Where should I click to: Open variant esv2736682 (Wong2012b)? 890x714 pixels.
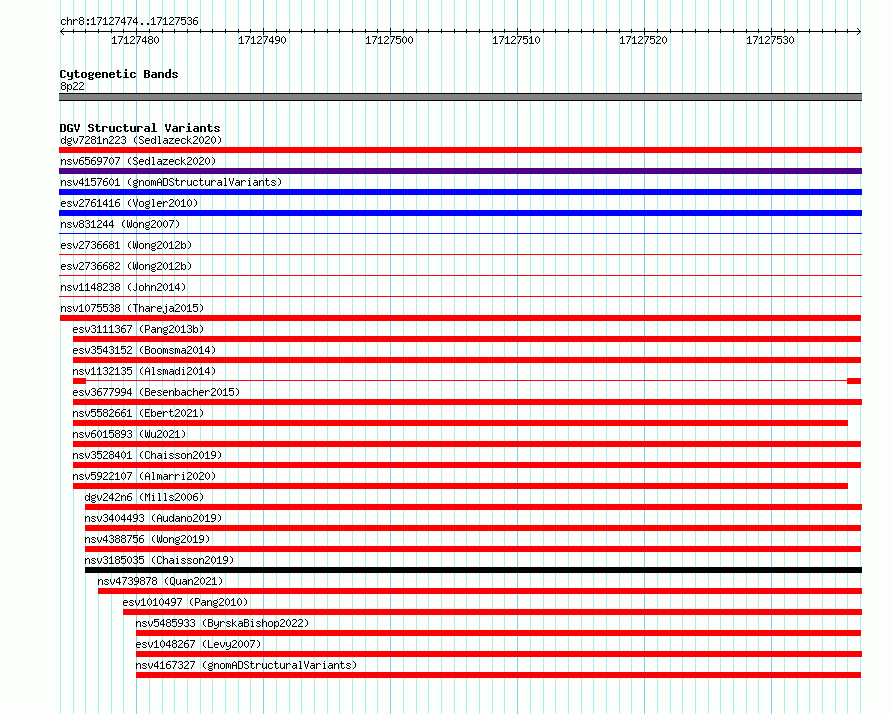pos(126,266)
